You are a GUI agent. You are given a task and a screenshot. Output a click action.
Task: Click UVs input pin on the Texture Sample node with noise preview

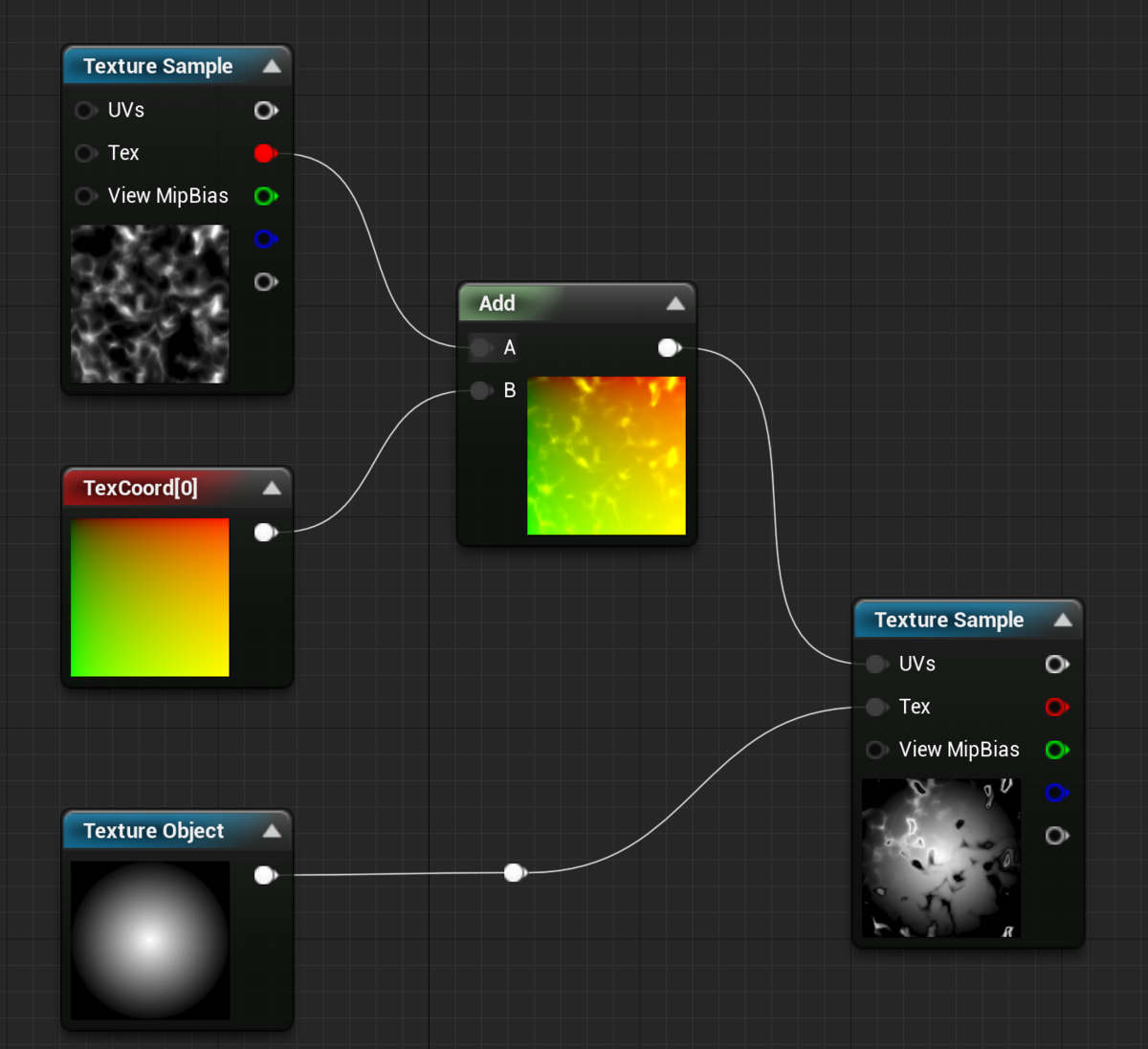tap(86, 110)
